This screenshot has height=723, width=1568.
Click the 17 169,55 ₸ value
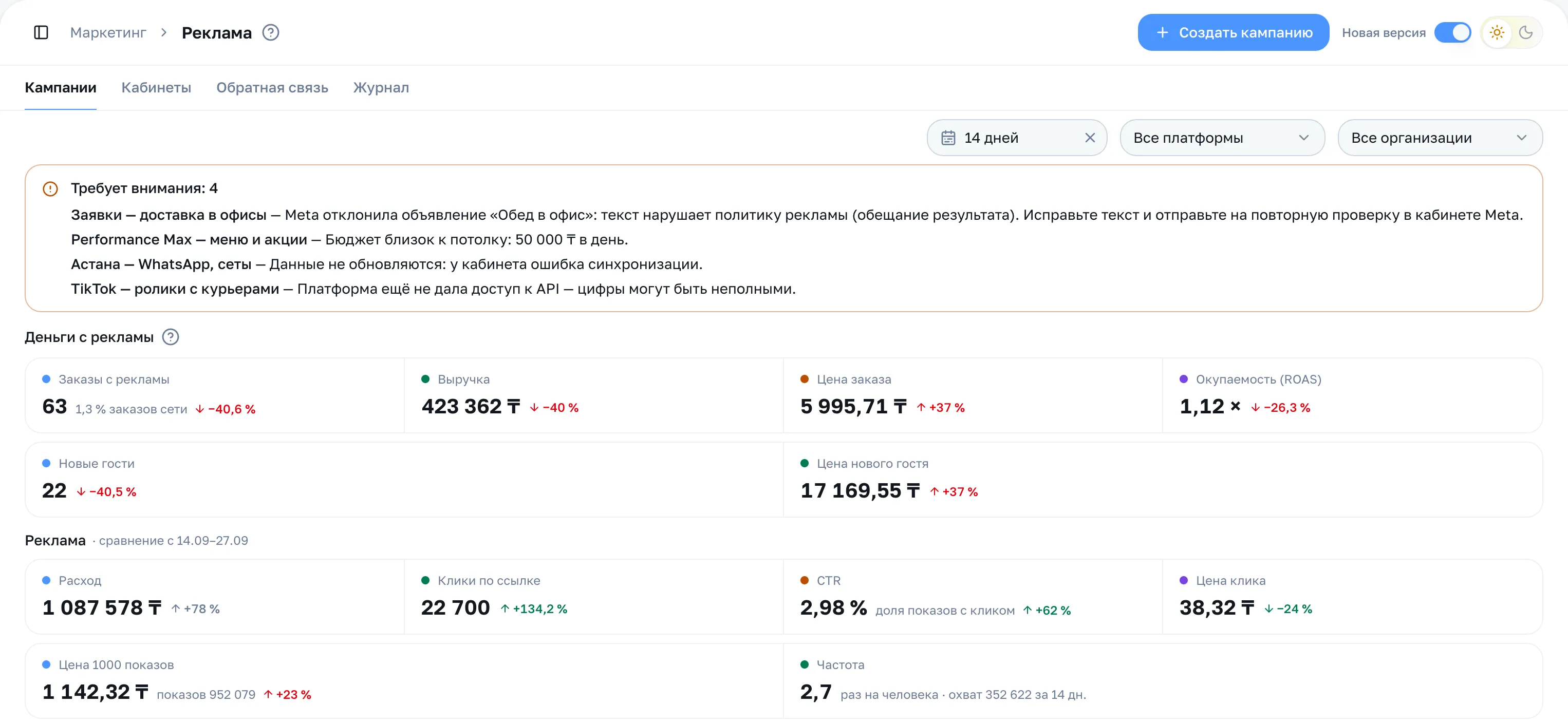pyautogui.click(x=860, y=490)
